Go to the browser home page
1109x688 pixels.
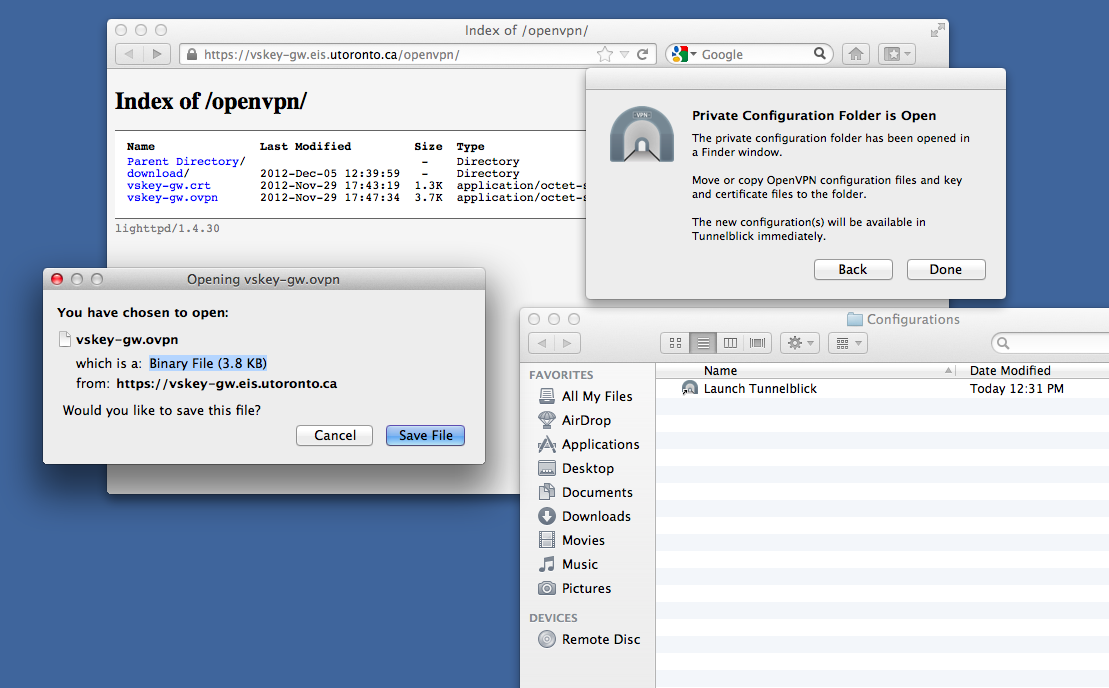coord(856,54)
